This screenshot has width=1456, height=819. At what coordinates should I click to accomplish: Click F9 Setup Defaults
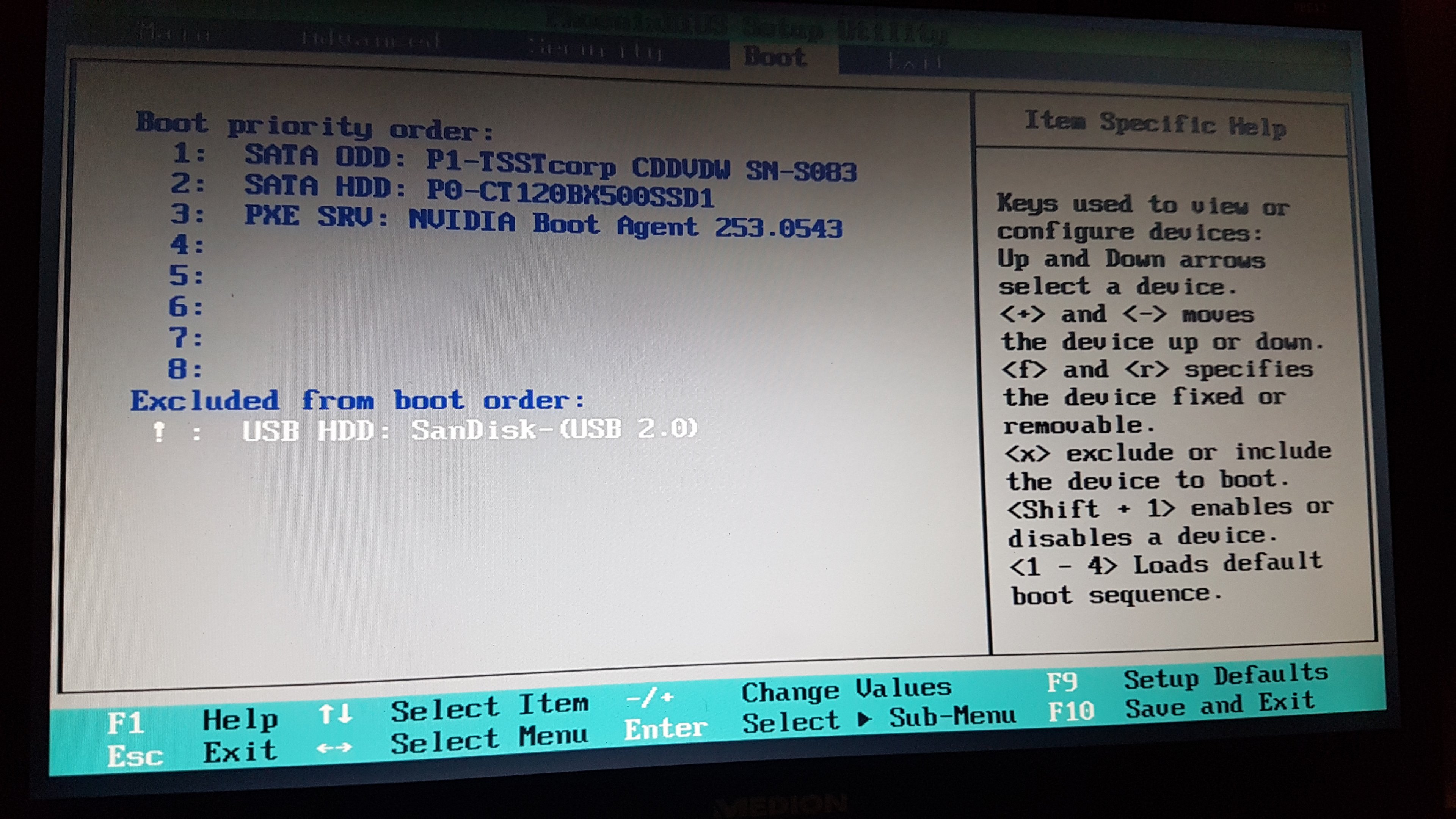(x=1062, y=682)
